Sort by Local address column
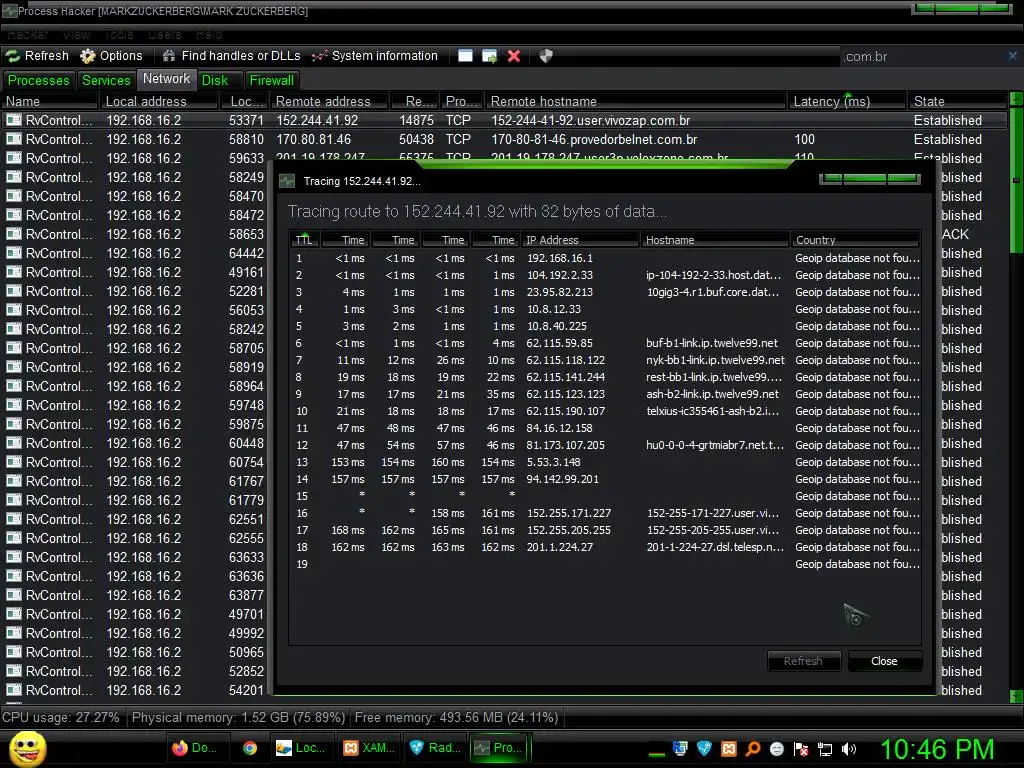Viewport: 1024px width, 768px height. point(159,101)
